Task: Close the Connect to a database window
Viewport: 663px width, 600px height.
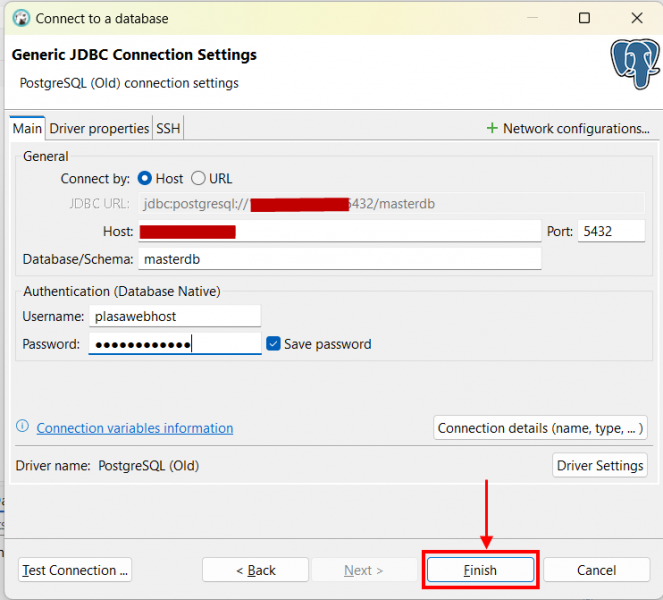Action: pyautogui.click(x=636, y=18)
